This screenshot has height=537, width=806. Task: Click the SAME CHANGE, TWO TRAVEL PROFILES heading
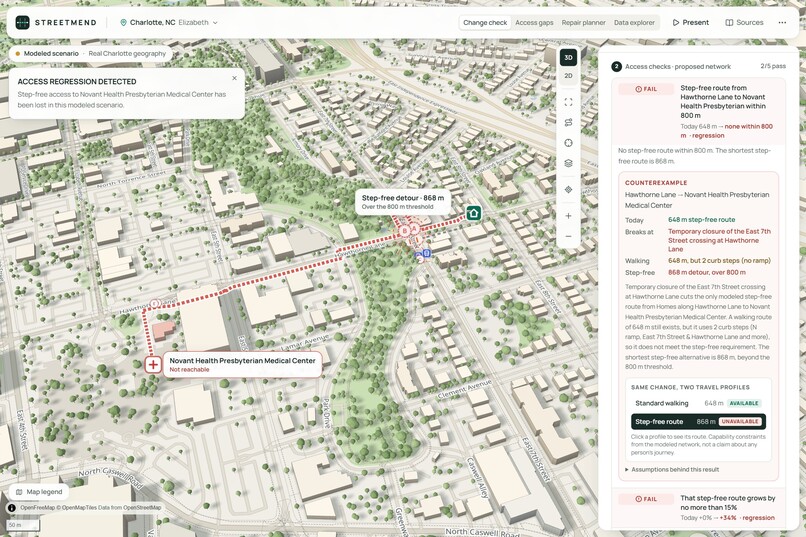click(690, 387)
